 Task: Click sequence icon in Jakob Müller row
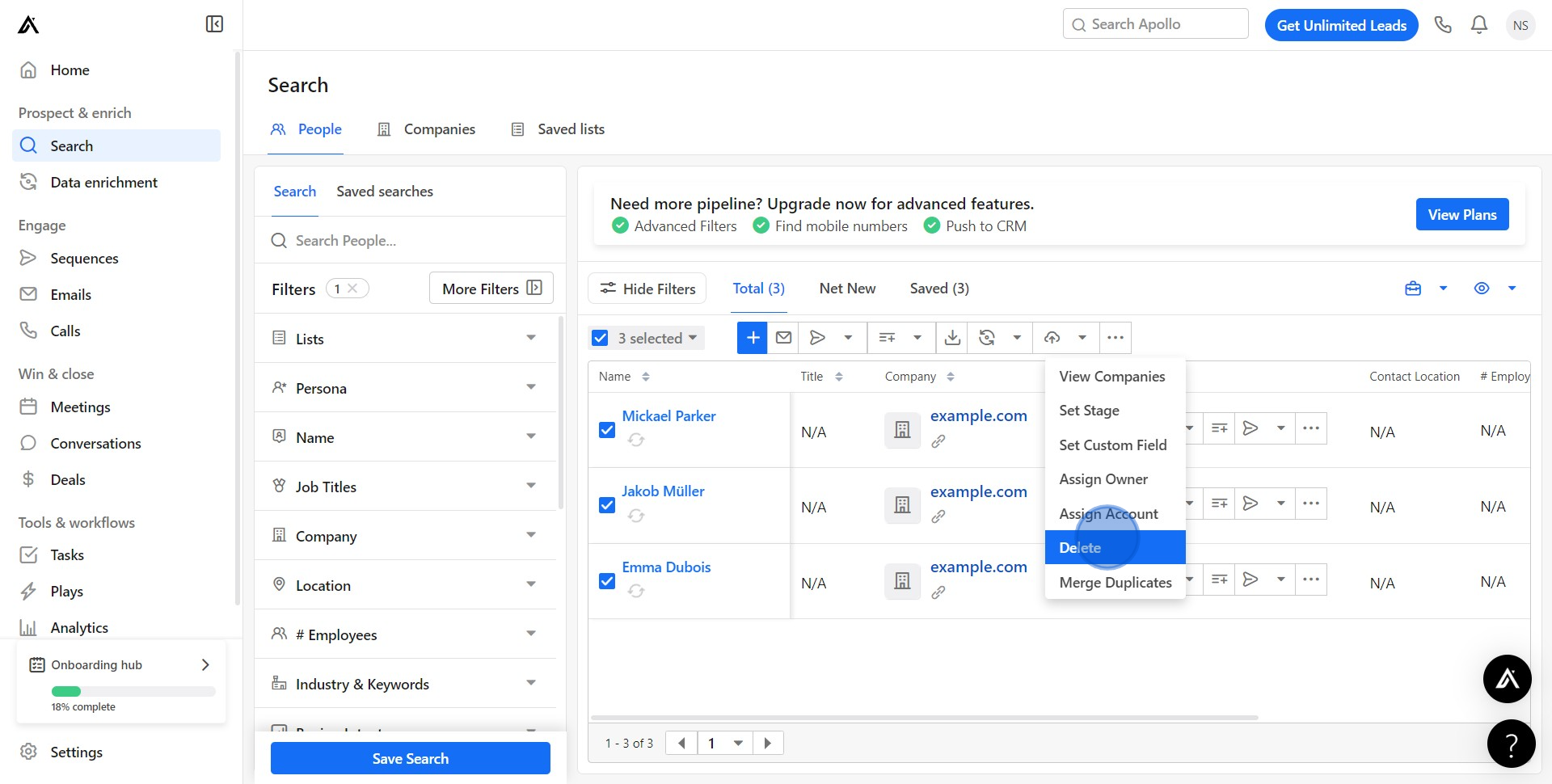(1250, 504)
